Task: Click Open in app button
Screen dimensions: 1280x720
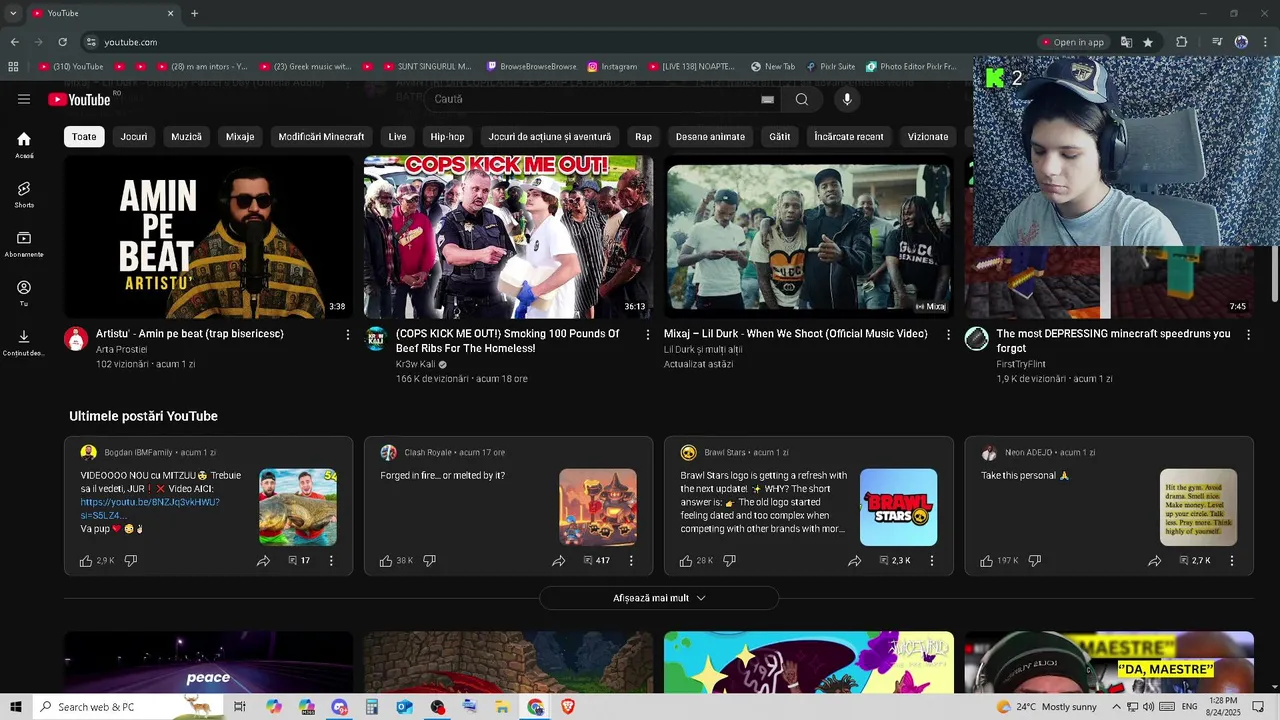Action: [x=1073, y=42]
